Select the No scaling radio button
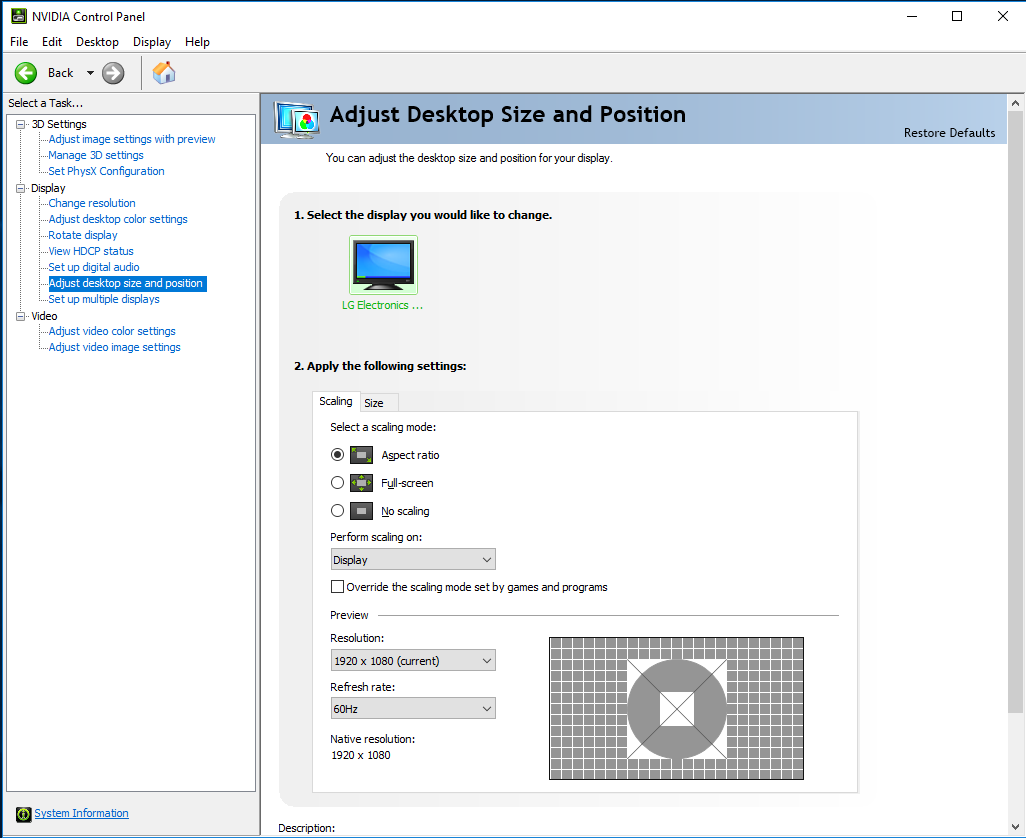The height and width of the screenshot is (838, 1026). 337,511
